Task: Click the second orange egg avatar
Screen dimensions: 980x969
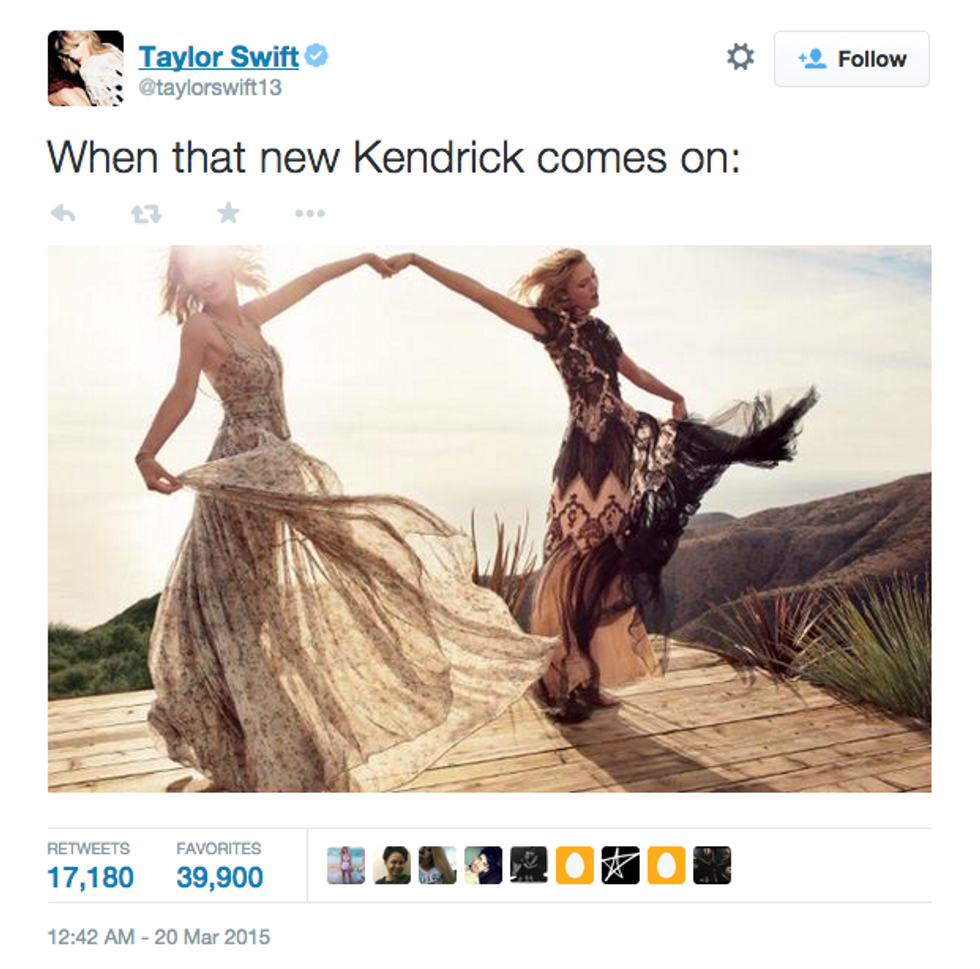Action: click(x=666, y=865)
